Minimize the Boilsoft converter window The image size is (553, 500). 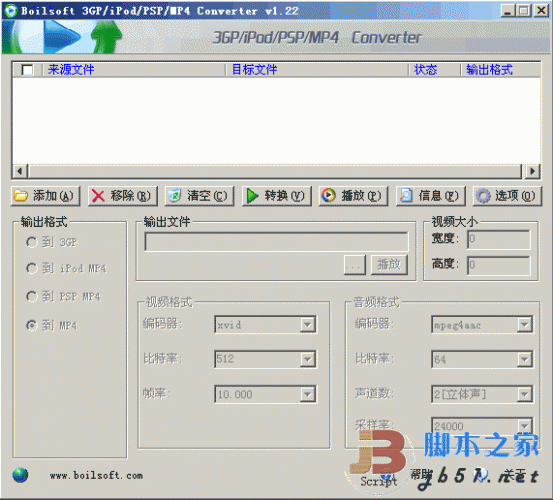tap(508, 11)
